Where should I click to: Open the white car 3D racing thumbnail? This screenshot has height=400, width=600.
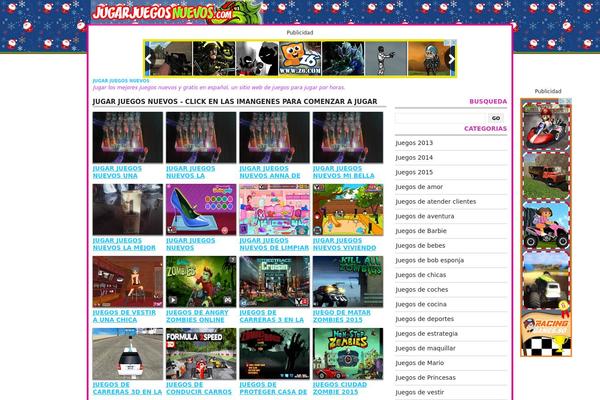click(127, 354)
